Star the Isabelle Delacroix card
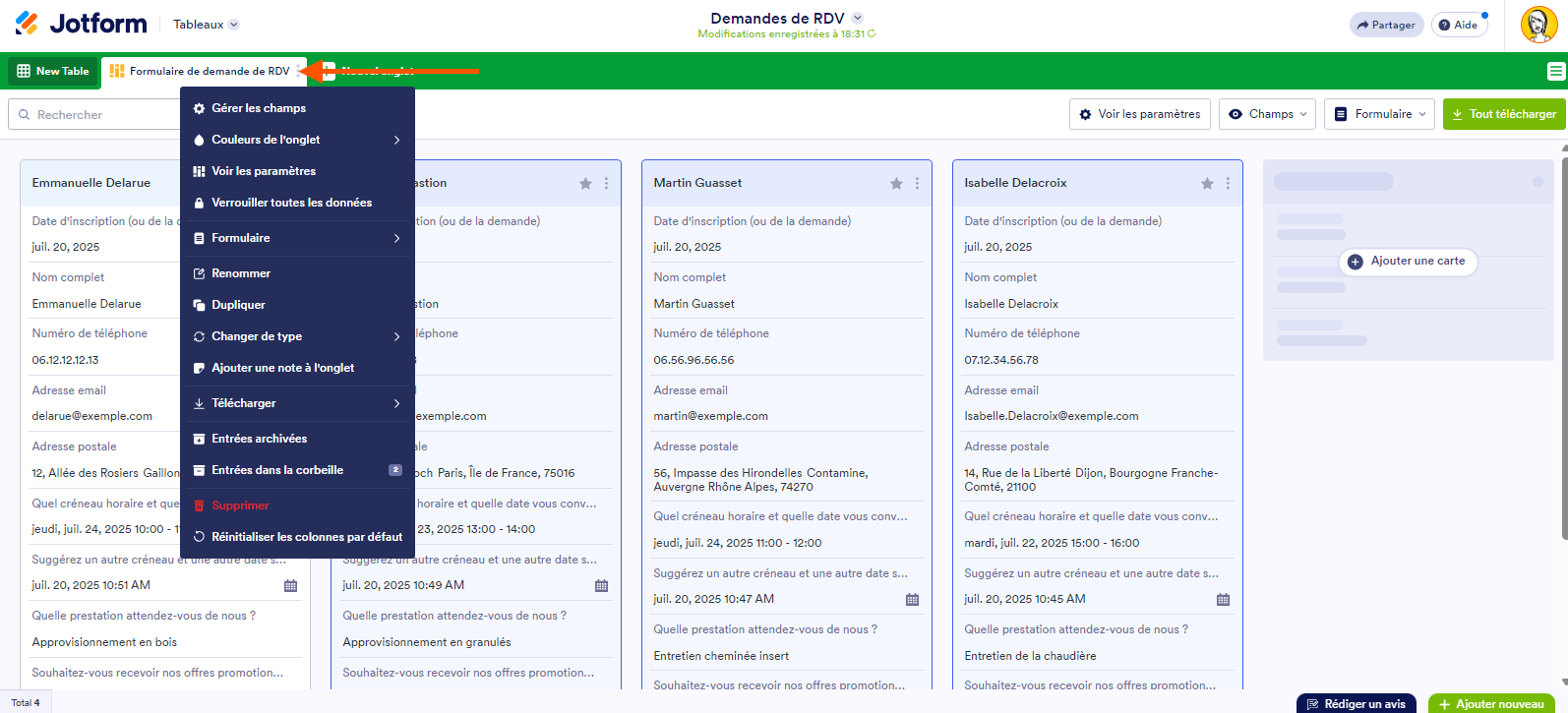This screenshot has height=713, width=1568. coord(1207,184)
